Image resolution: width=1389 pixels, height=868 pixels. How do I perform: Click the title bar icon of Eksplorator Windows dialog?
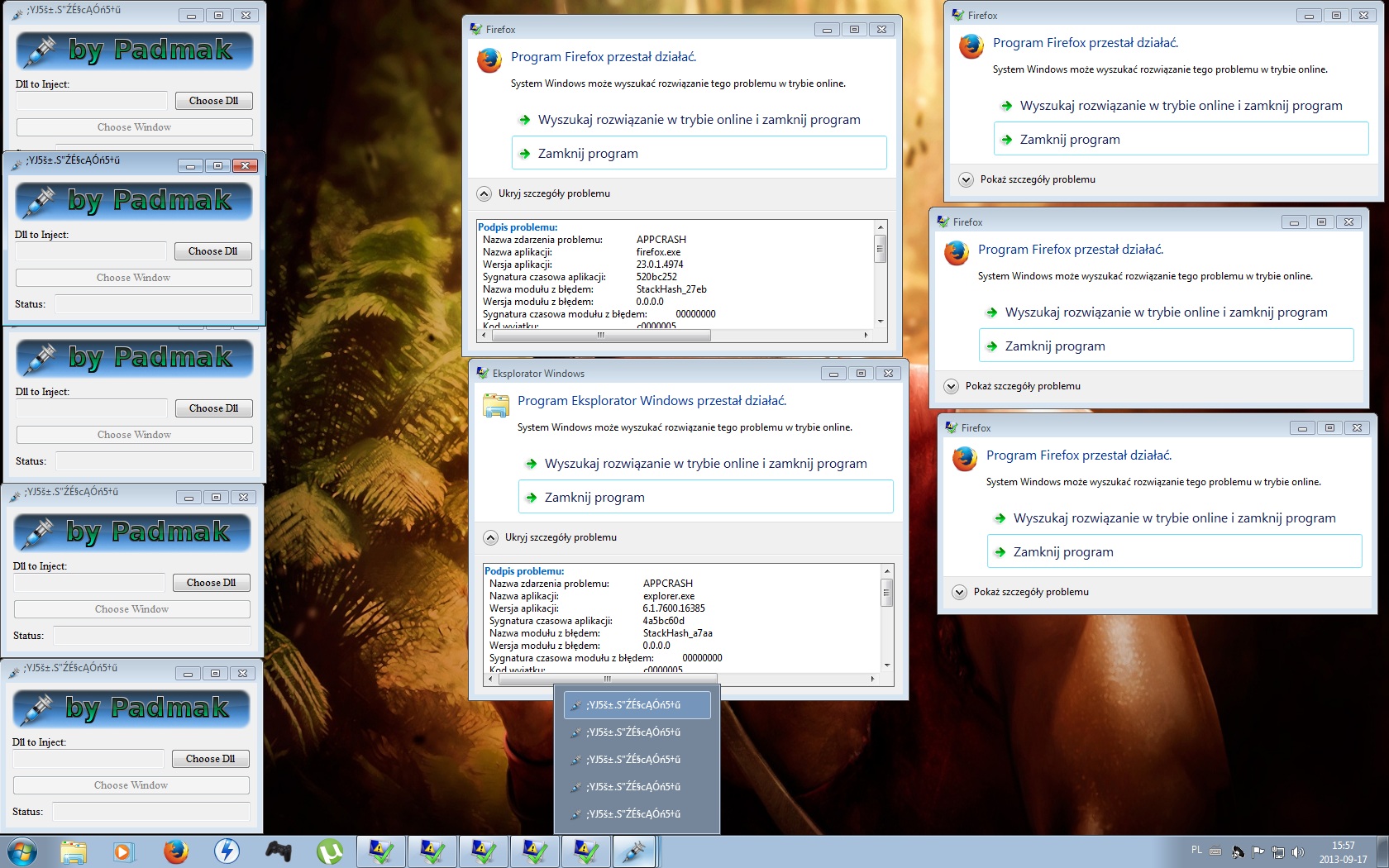pyautogui.click(x=483, y=374)
